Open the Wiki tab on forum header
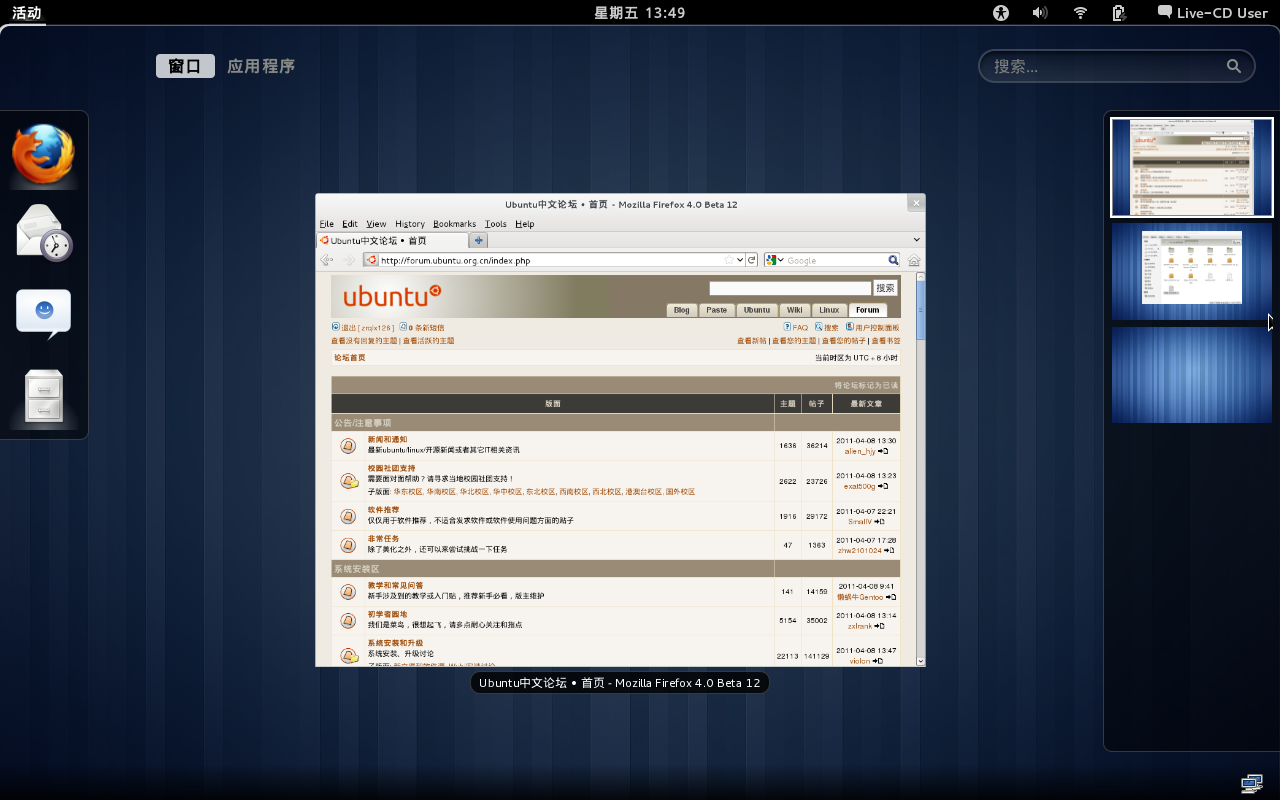 point(794,310)
